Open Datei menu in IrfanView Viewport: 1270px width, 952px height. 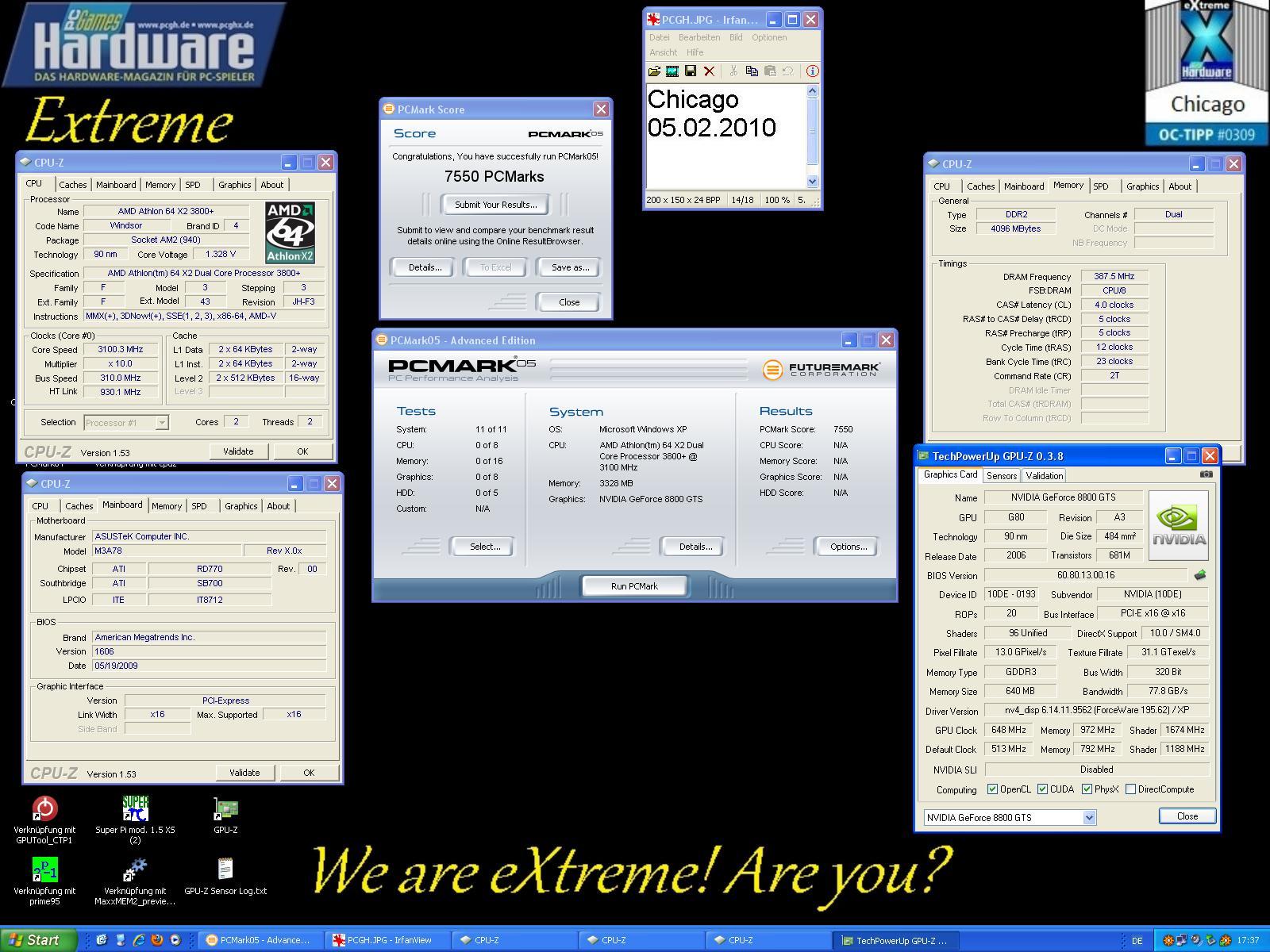point(659,37)
